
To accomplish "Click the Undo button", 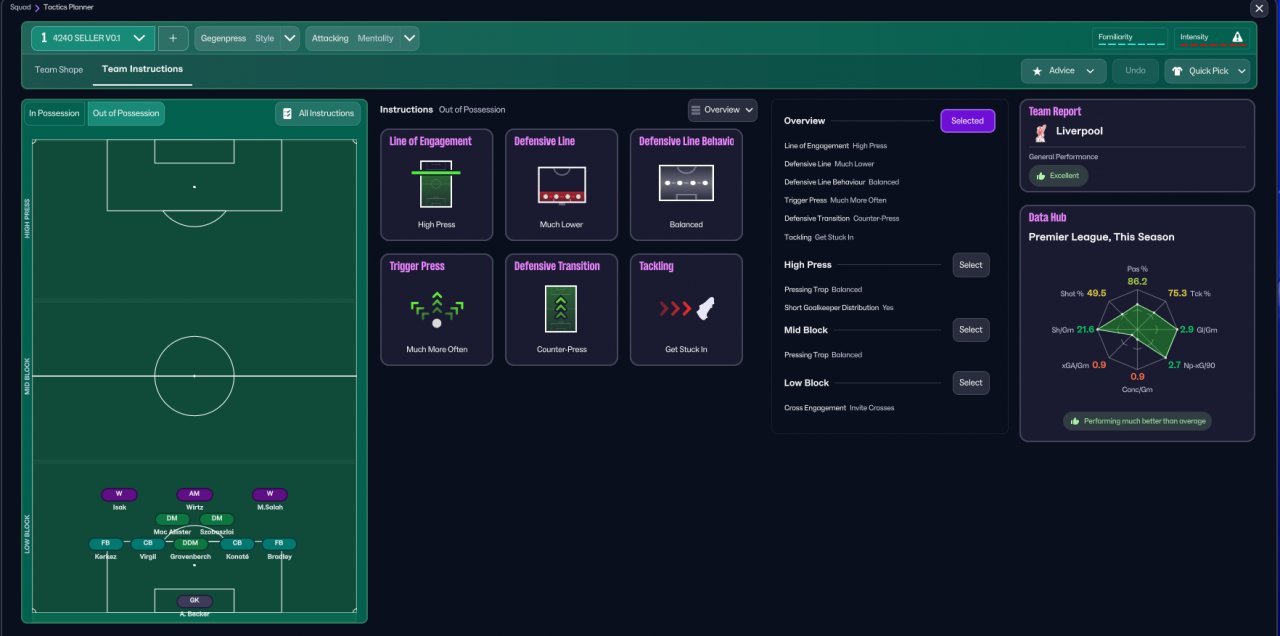I will tap(1135, 71).
